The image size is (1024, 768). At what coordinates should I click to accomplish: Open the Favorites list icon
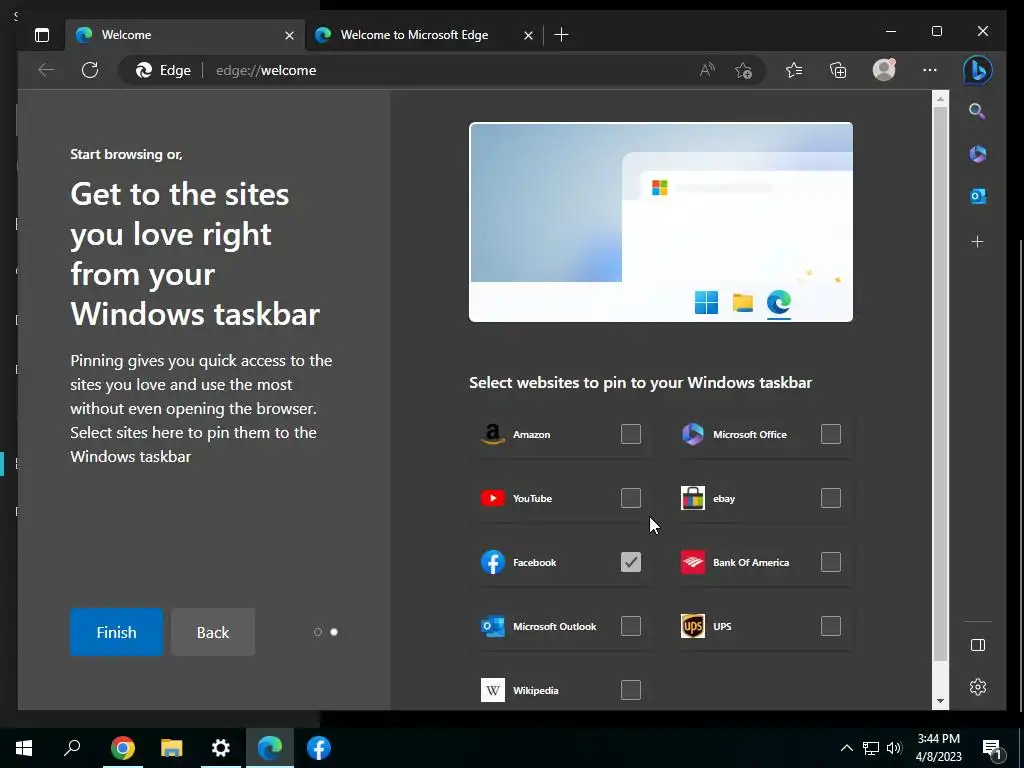click(x=794, y=70)
